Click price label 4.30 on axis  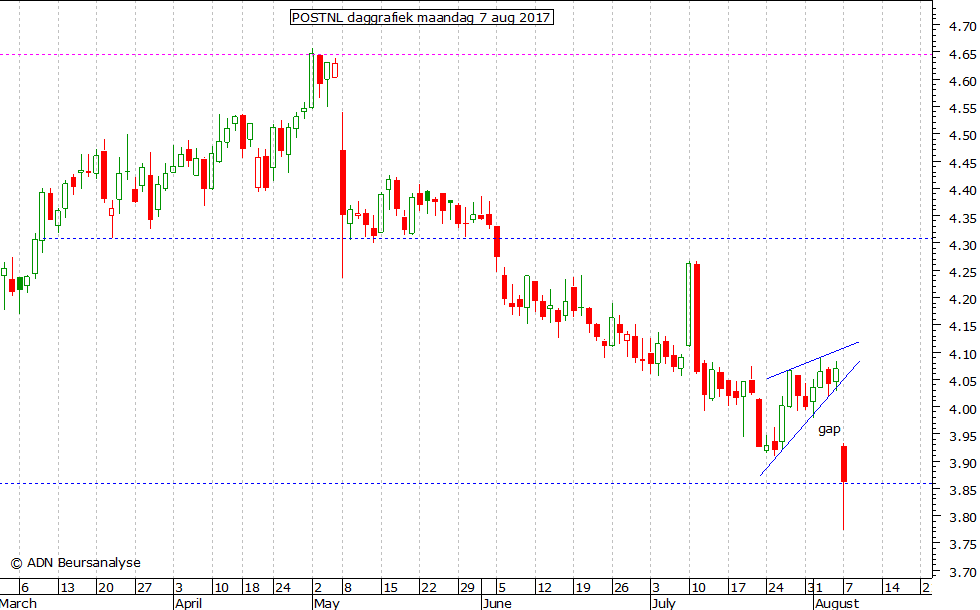tap(962, 246)
